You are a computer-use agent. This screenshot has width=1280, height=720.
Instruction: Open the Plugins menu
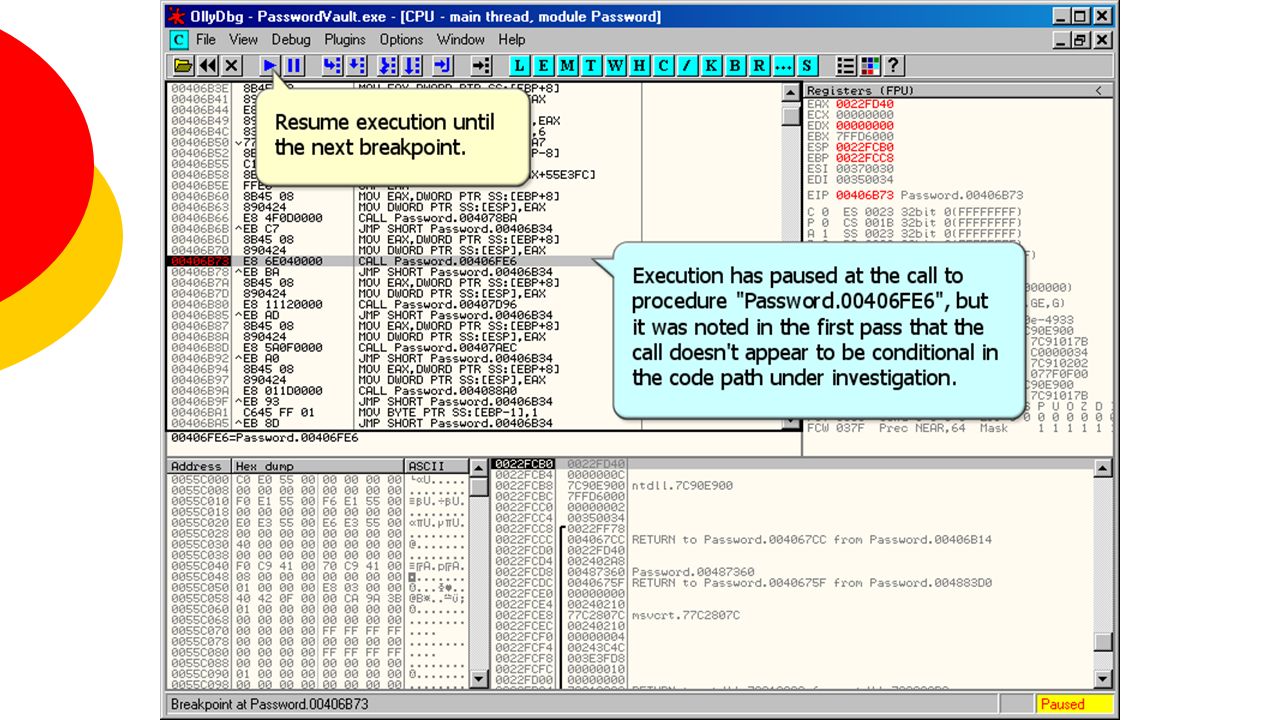pos(345,40)
